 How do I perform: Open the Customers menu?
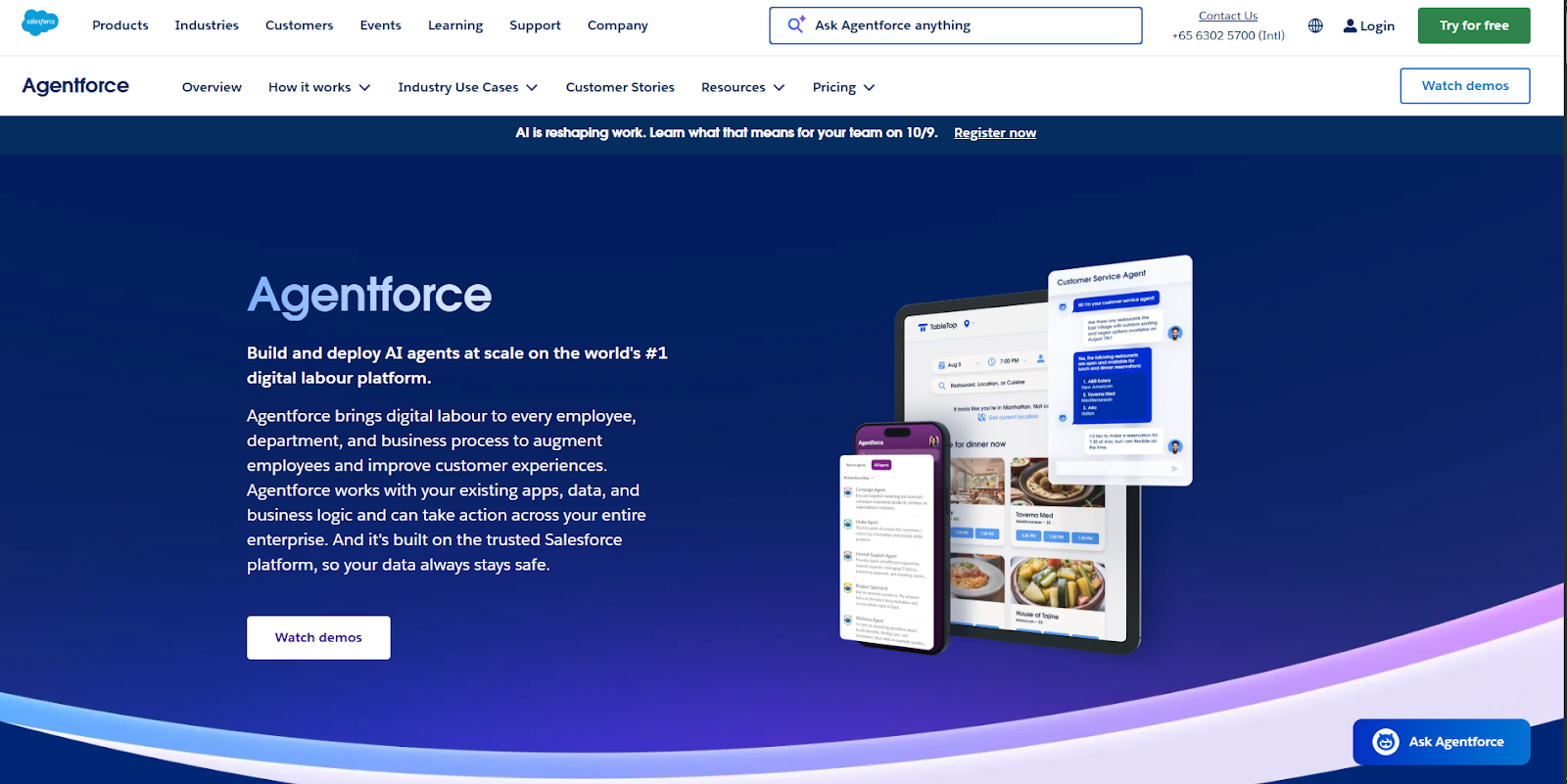coord(299,25)
